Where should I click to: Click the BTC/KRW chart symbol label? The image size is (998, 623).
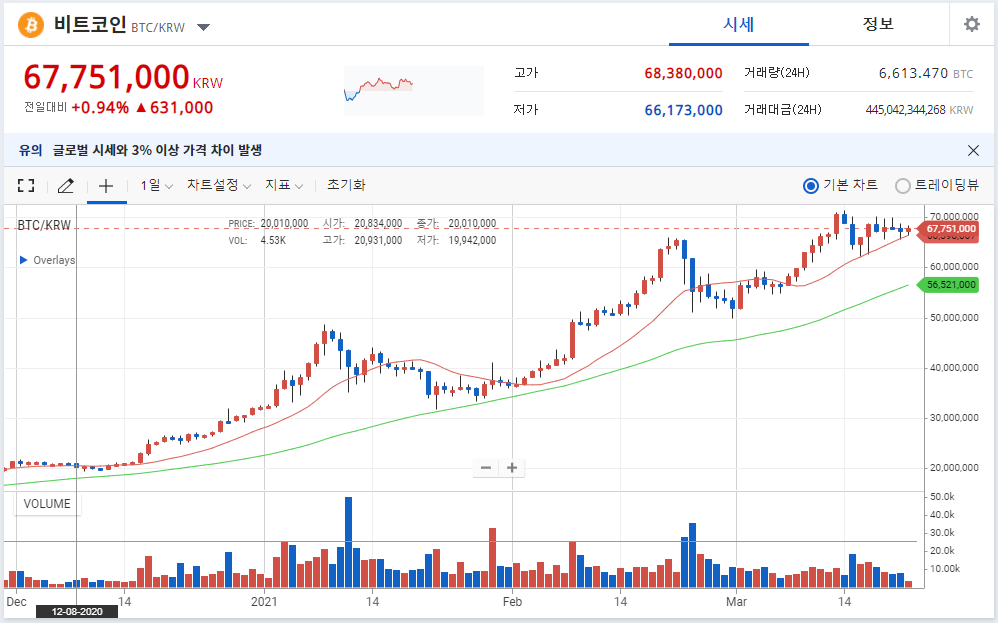(x=44, y=225)
